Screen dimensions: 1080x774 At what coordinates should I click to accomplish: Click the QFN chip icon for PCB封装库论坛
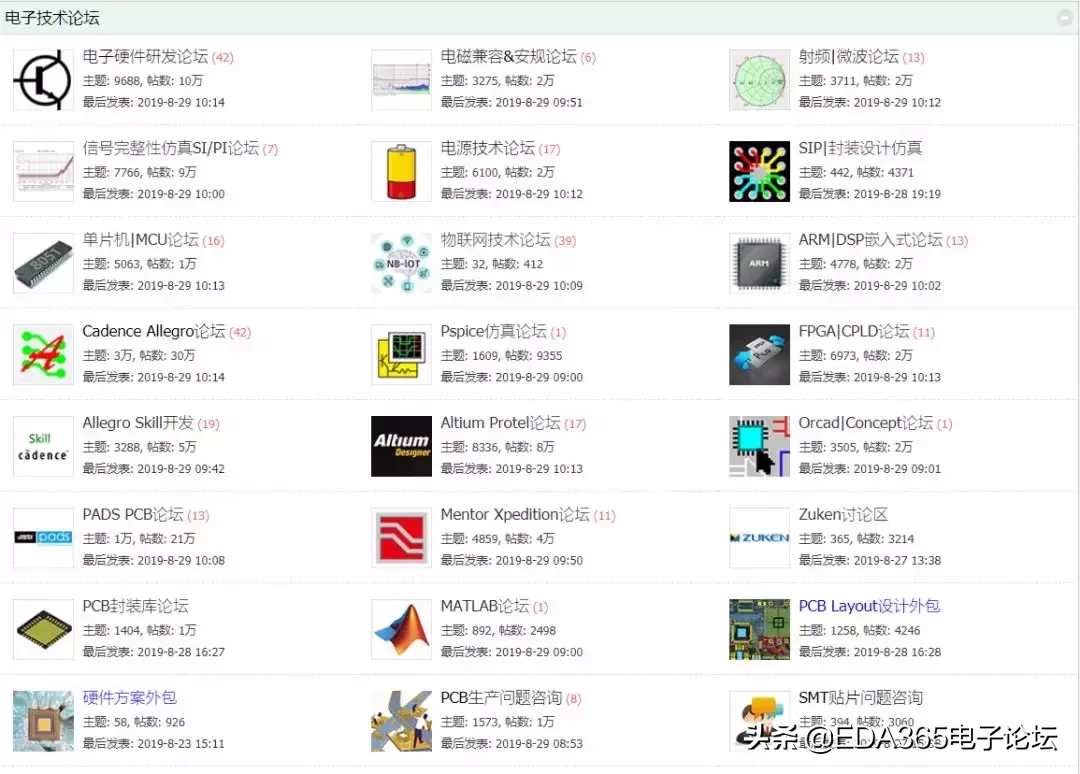(x=43, y=629)
